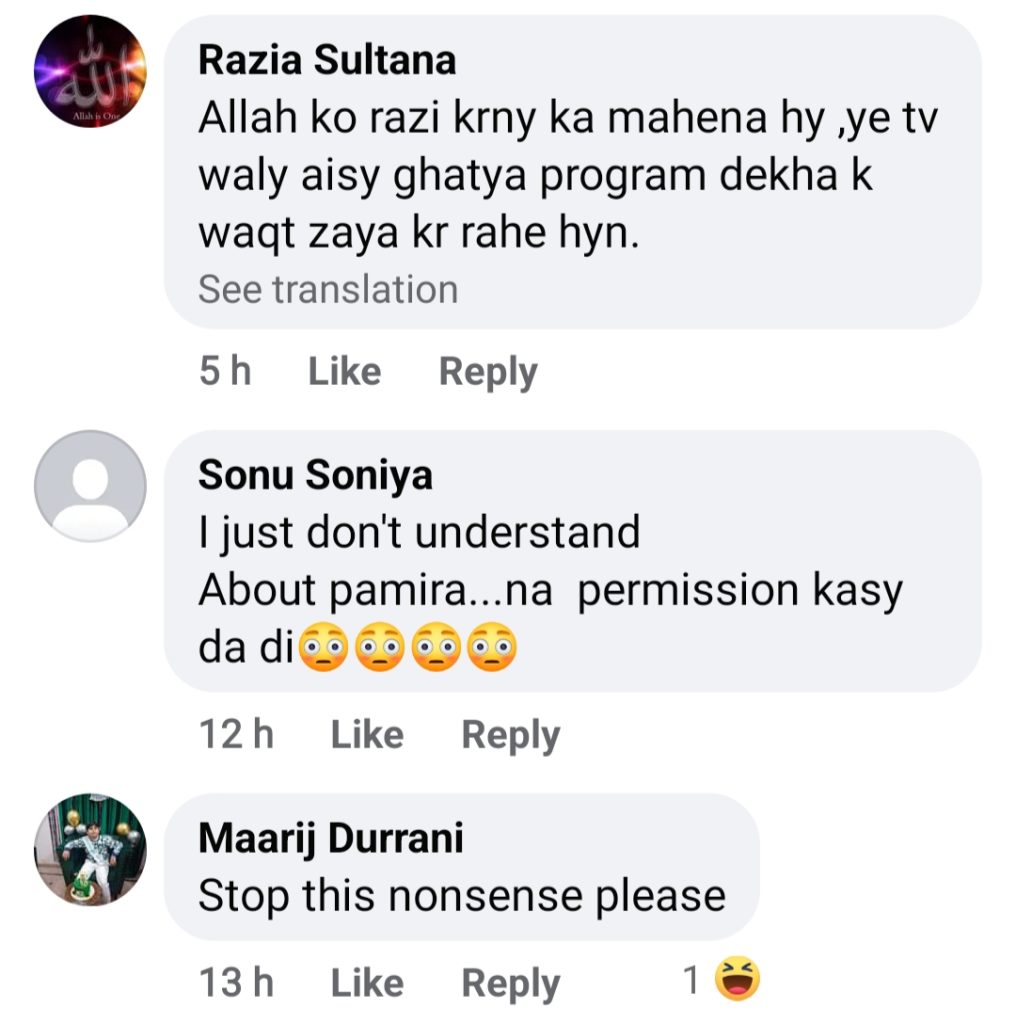Open Maarij Durrani's profile name link
Image resolution: width=1016 pixels, height=1024 pixels.
point(331,838)
